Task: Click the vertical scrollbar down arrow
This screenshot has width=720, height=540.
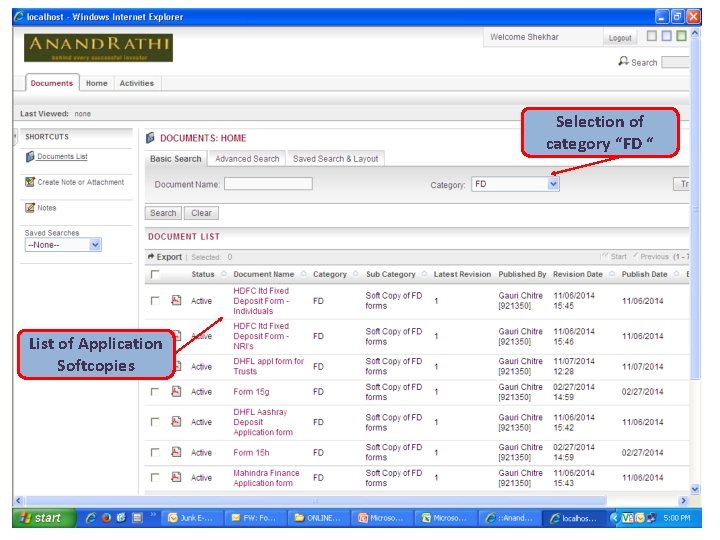Action: click(695, 489)
